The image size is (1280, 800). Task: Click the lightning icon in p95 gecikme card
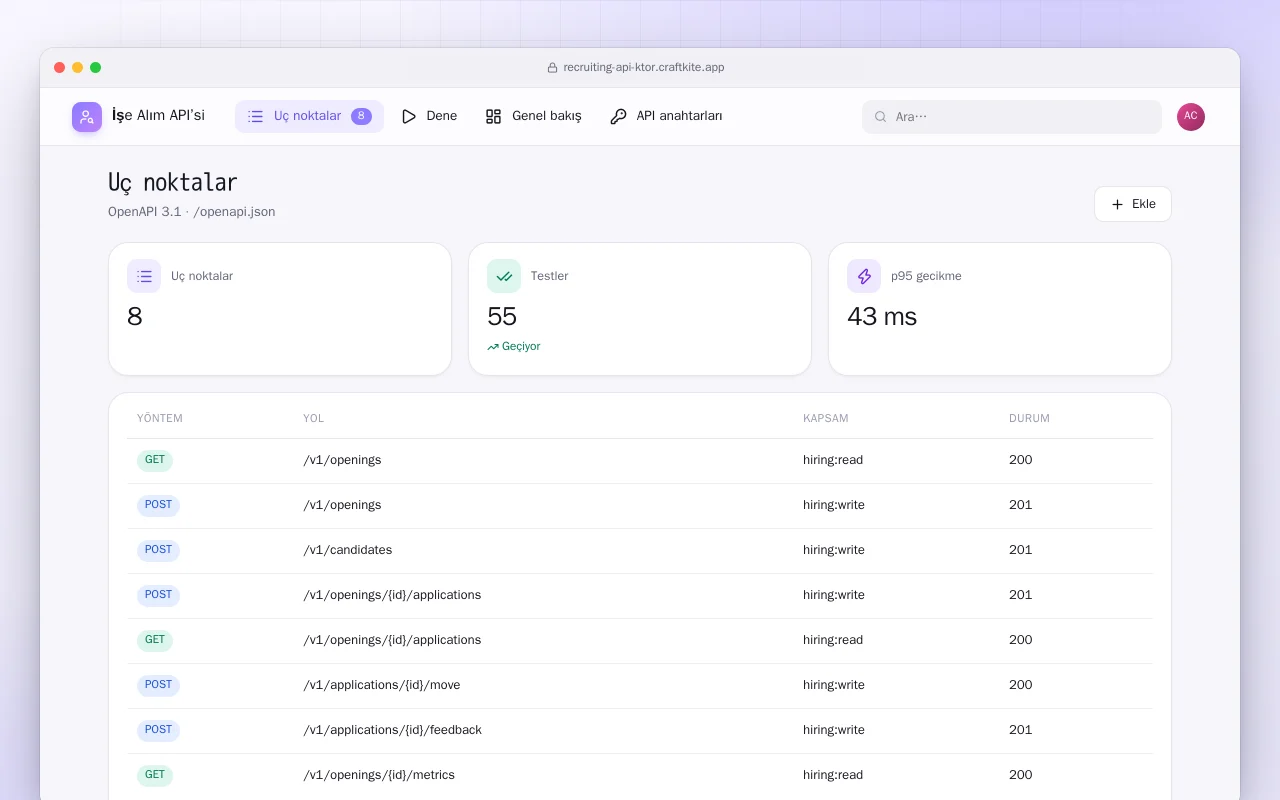coord(864,276)
